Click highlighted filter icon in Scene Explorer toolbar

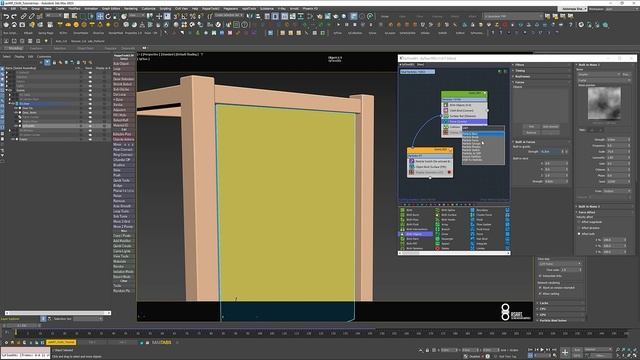click(47, 62)
